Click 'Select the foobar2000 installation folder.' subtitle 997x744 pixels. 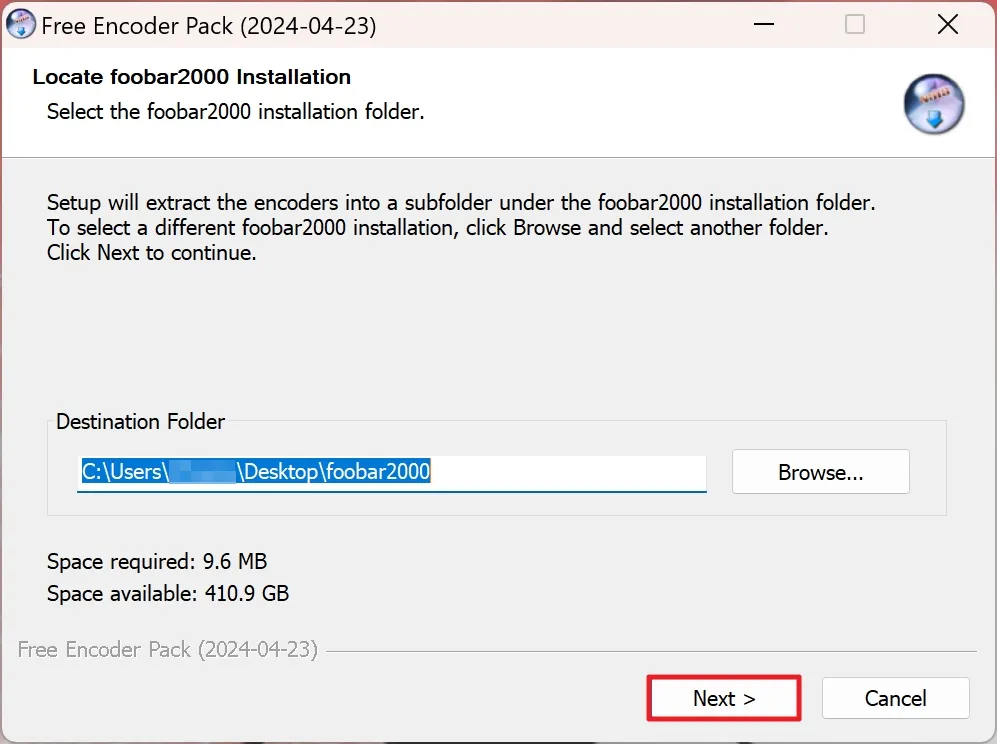click(235, 112)
